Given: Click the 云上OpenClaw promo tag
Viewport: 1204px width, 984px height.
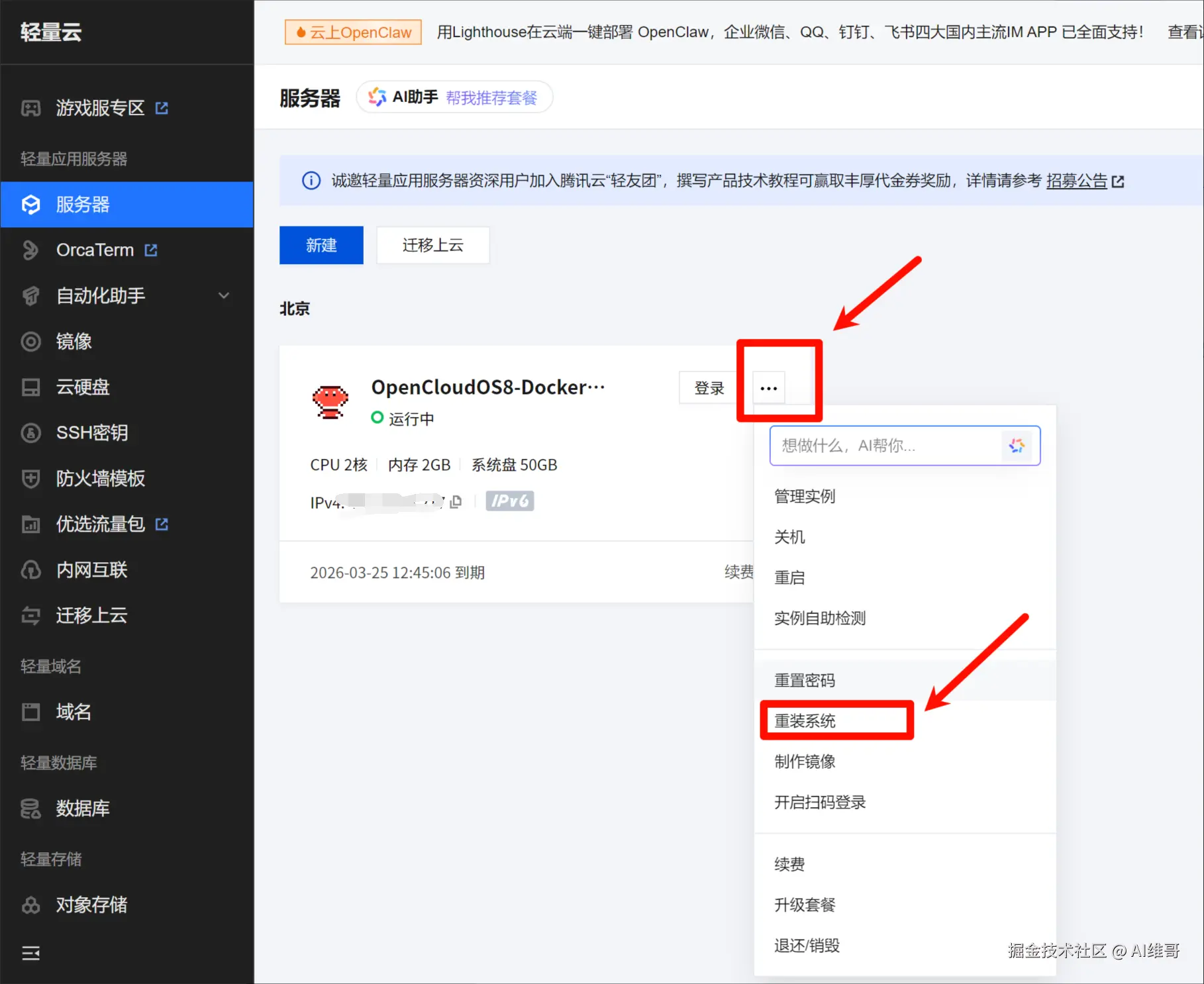Looking at the screenshot, I should coord(353,32).
